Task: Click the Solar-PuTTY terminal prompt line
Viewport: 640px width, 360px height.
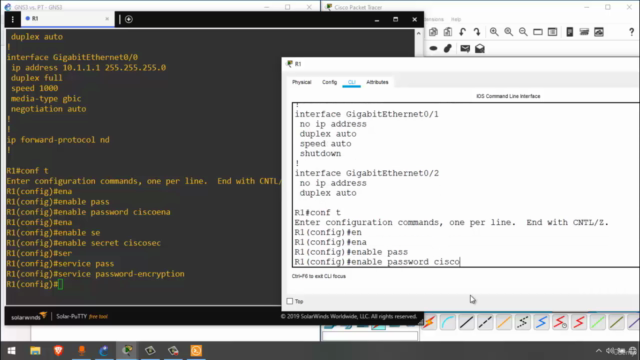Action: [35, 284]
